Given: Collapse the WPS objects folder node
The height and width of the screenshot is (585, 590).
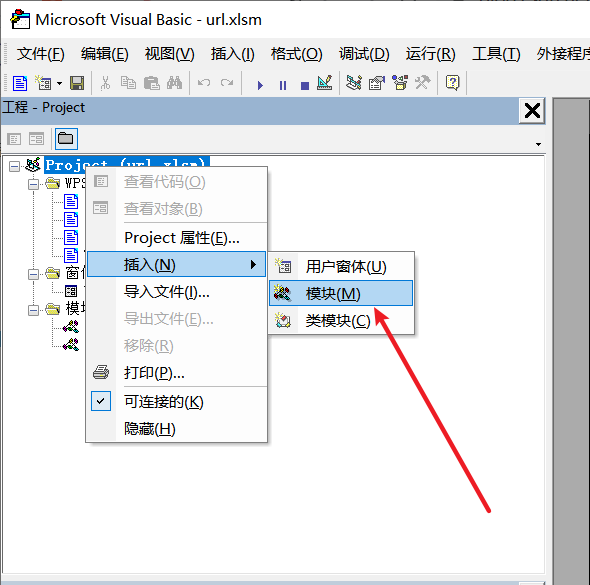Looking at the screenshot, I should pos(33,184).
